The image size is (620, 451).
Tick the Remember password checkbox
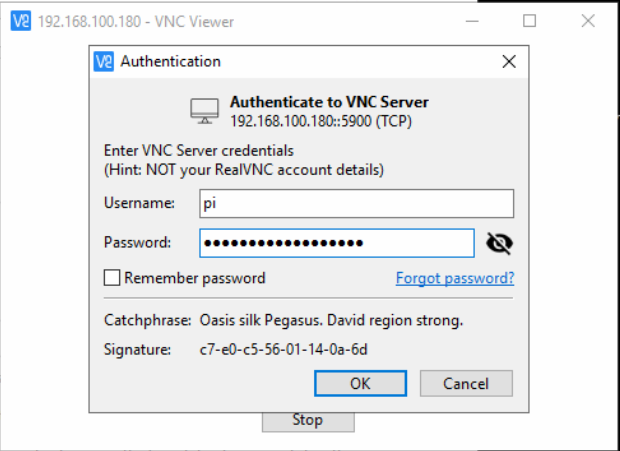(x=112, y=277)
